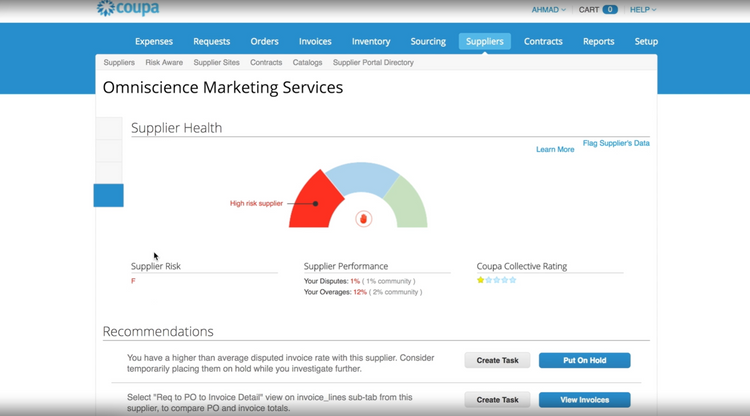750x416 pixels.
Task: Click the Your Overages 12% value
Action: (360, 292)
